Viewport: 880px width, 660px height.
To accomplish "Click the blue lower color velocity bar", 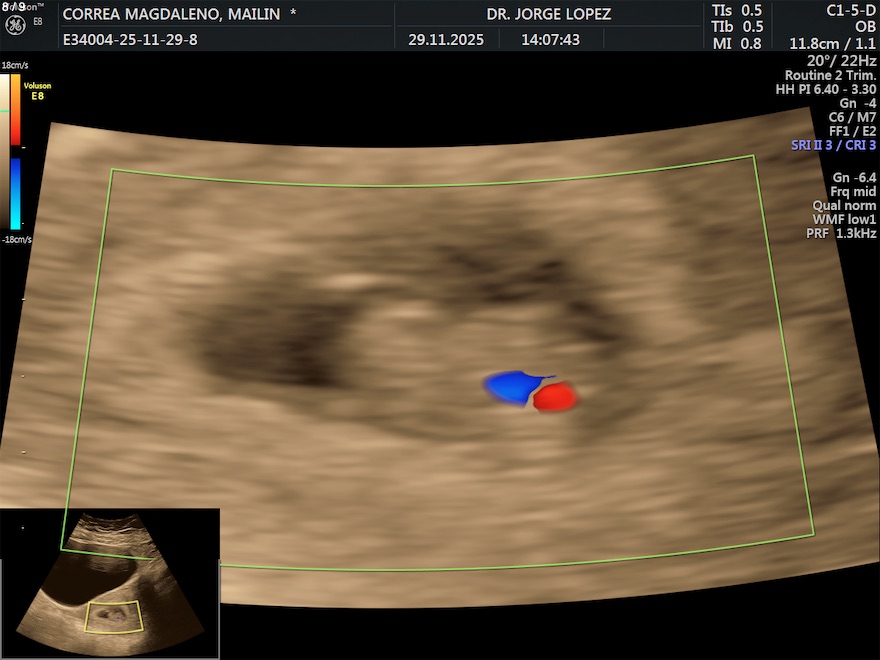I will click(x=15, y=195).
